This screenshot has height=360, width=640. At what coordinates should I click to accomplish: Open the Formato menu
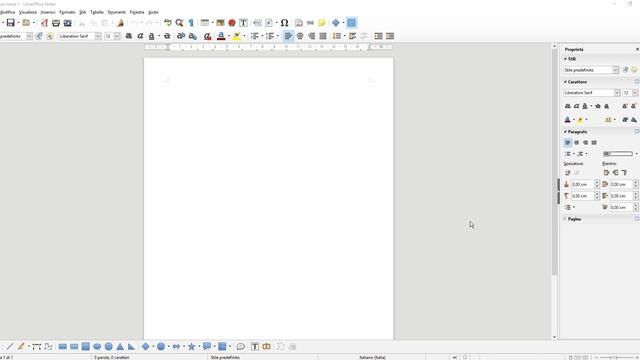point(67,12)
